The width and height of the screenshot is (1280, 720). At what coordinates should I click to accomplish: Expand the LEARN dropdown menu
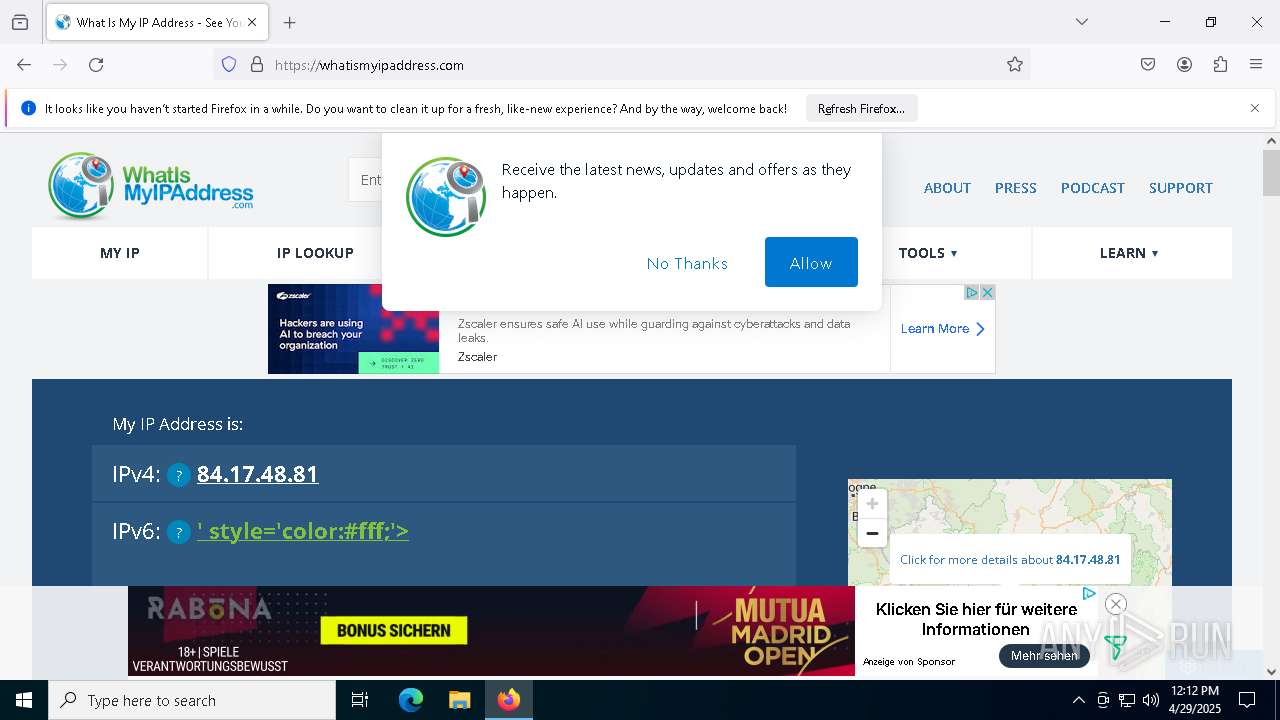[1129, 253]
